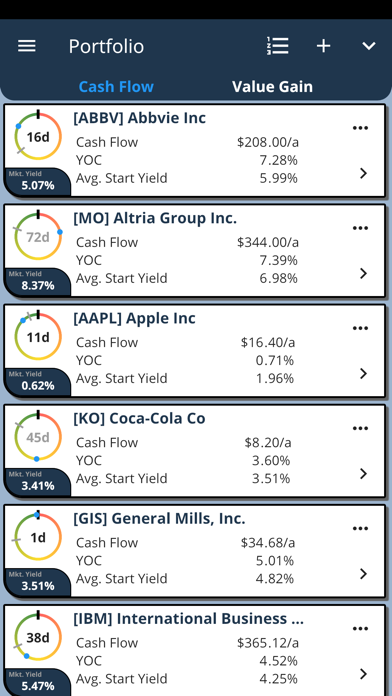This screenshot has width=392, height=696.
Task: Add a new stock with plus icon
Action: [324, 46]
